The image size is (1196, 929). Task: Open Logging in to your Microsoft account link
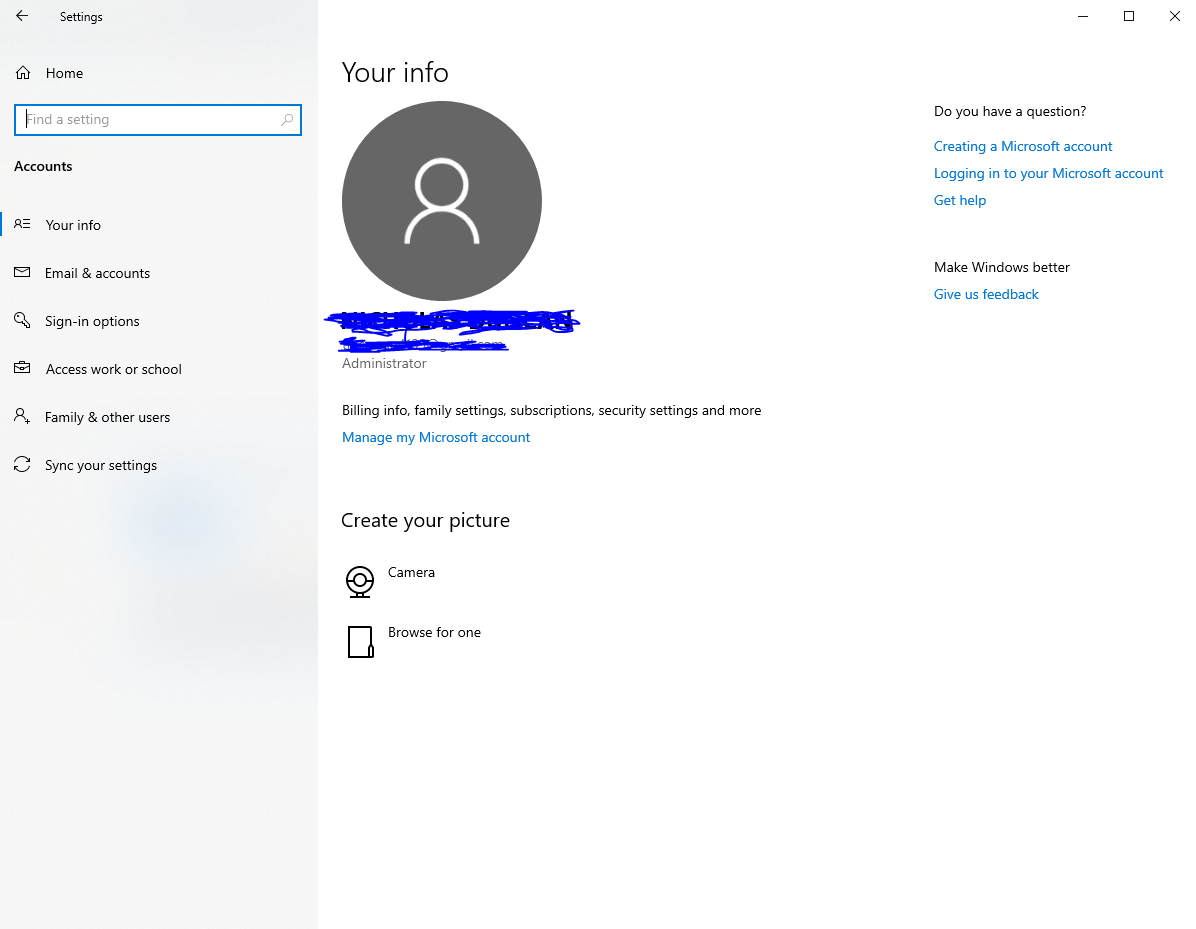point(1048,173)
